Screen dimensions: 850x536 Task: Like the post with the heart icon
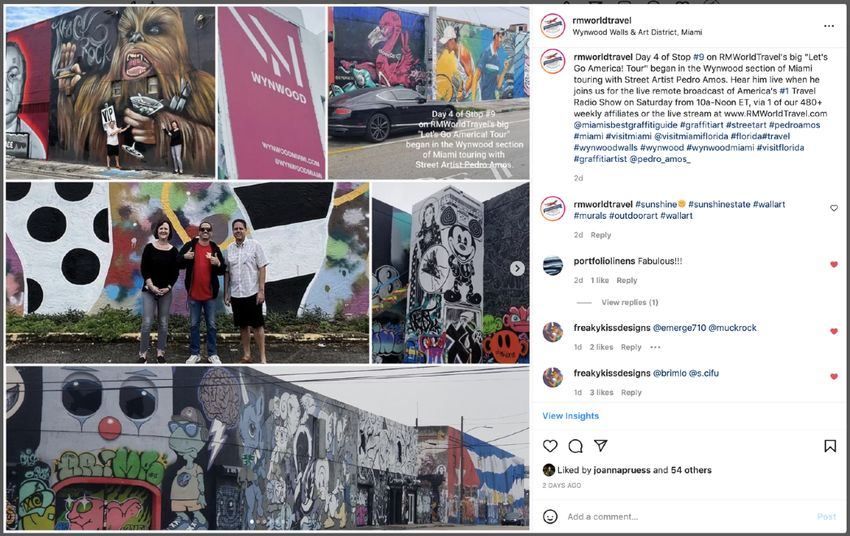click(x=550, y=446)
